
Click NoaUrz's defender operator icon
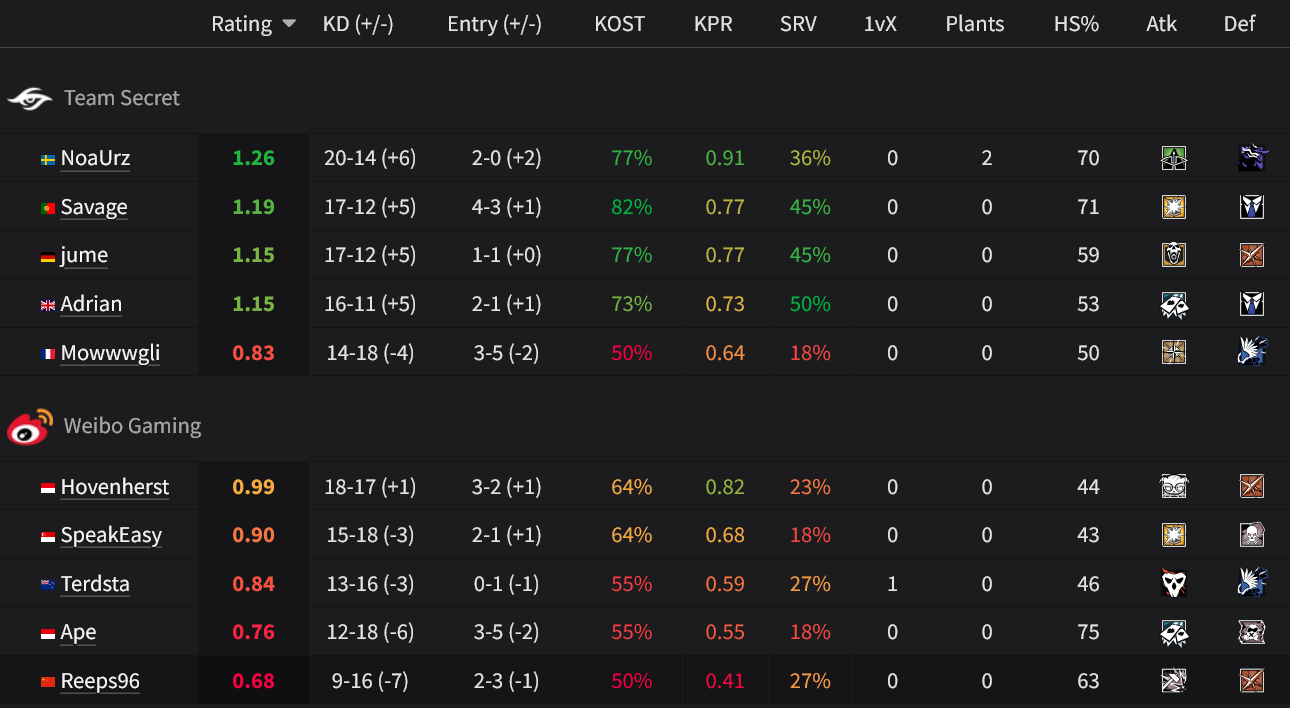click(x=1252, y=158)
